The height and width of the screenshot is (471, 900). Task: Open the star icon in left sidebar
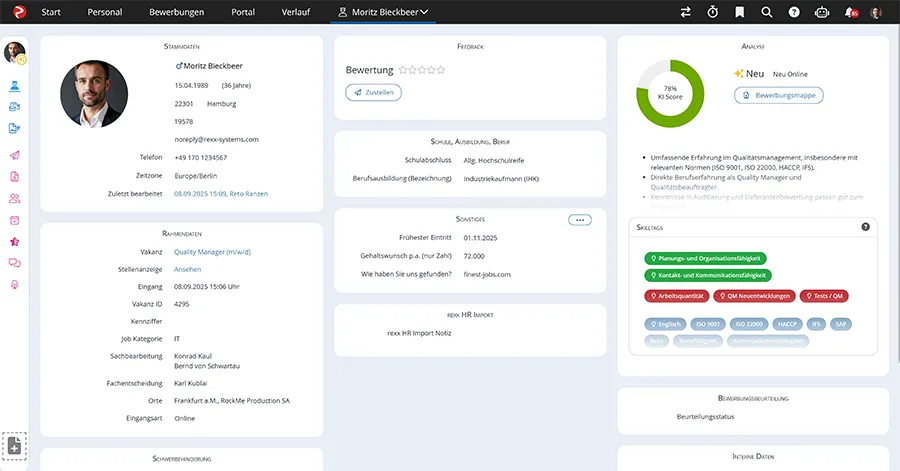pyautogui.click(x=15, y=242)
